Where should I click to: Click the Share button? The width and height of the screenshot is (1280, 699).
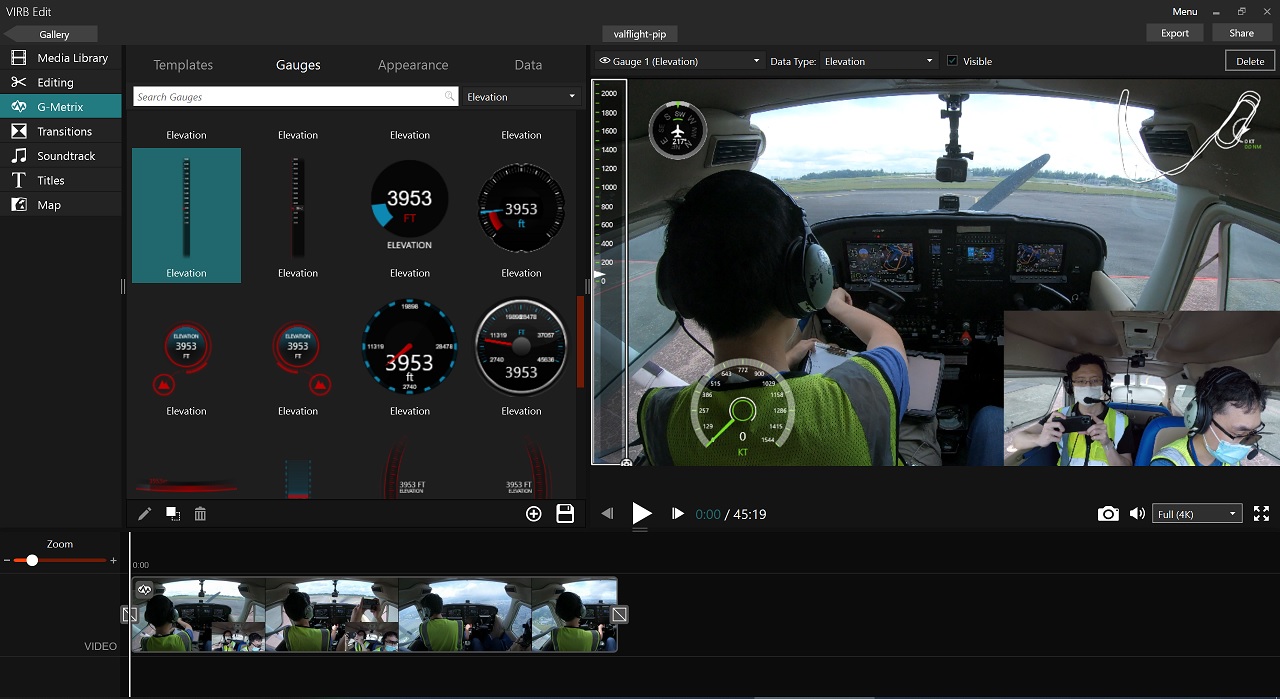1242,33
